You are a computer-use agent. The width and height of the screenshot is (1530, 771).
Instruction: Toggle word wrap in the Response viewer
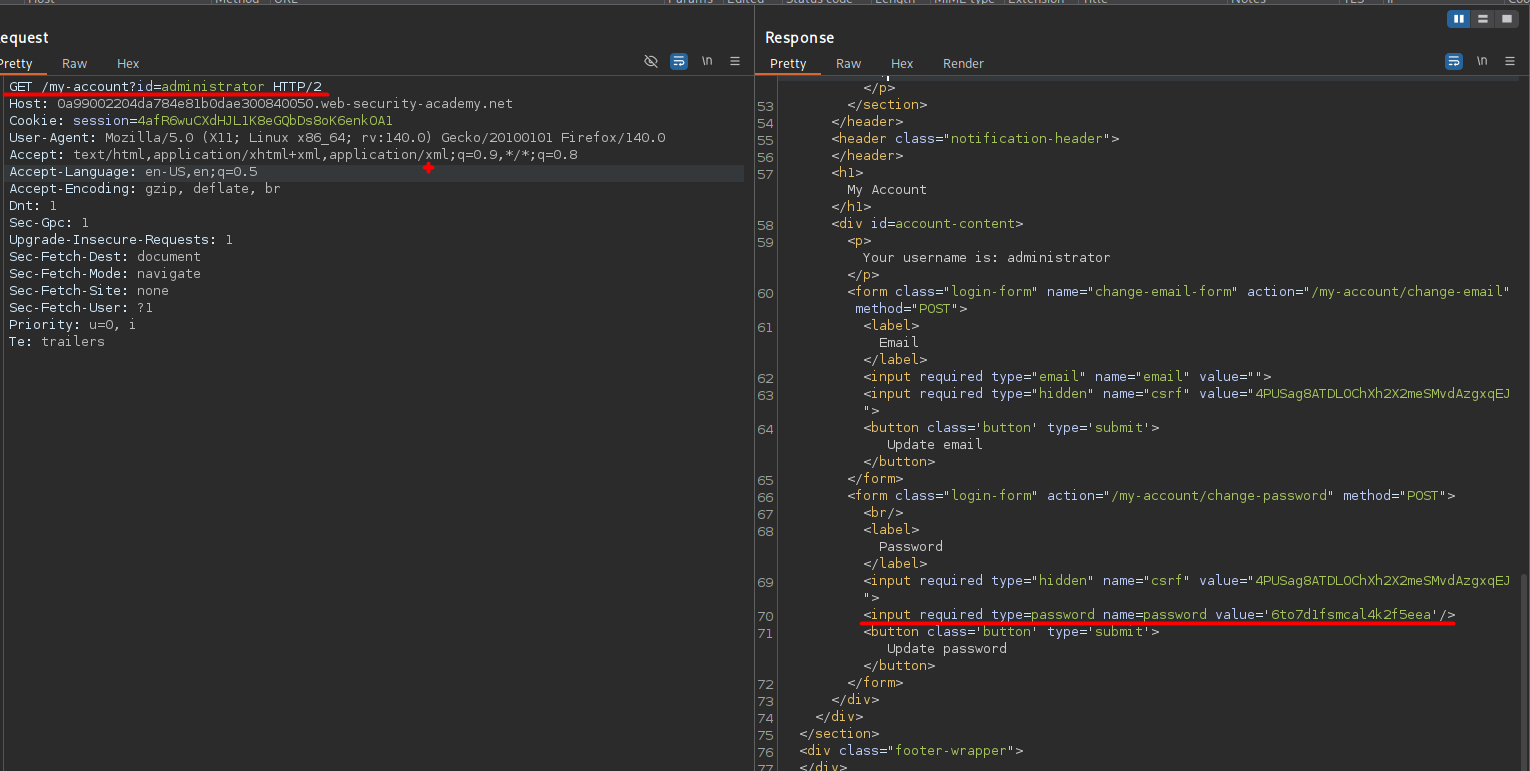click(1454, 61)
